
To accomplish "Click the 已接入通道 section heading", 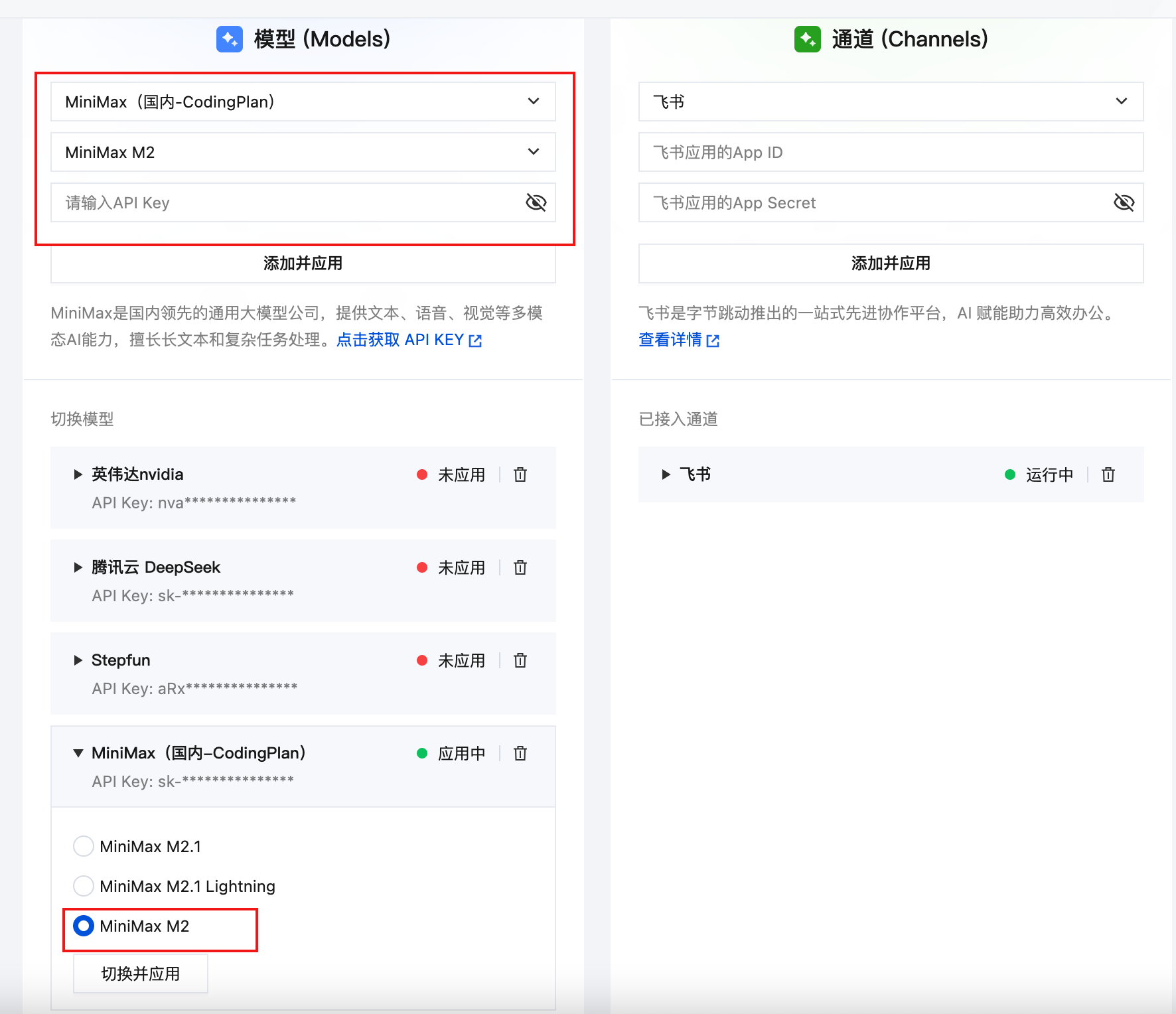I will pos(678,419).
